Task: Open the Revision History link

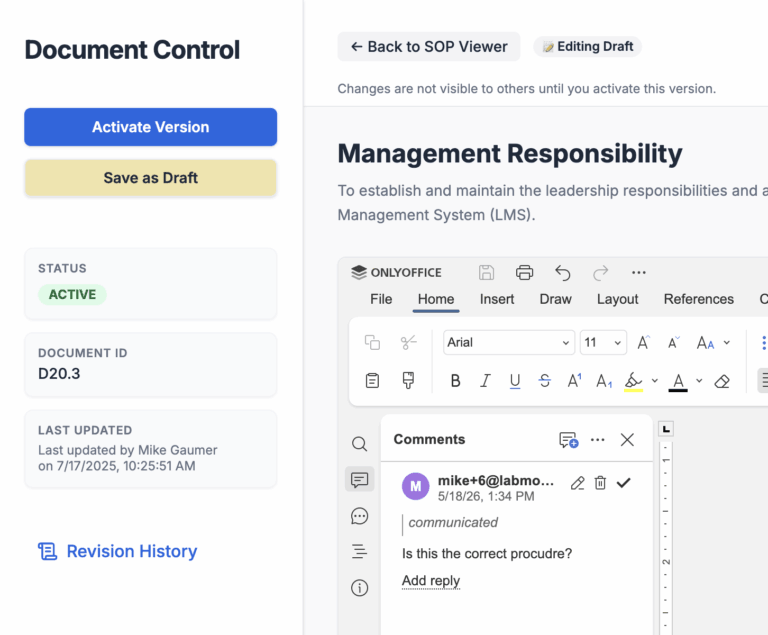Action: (118, 551)
